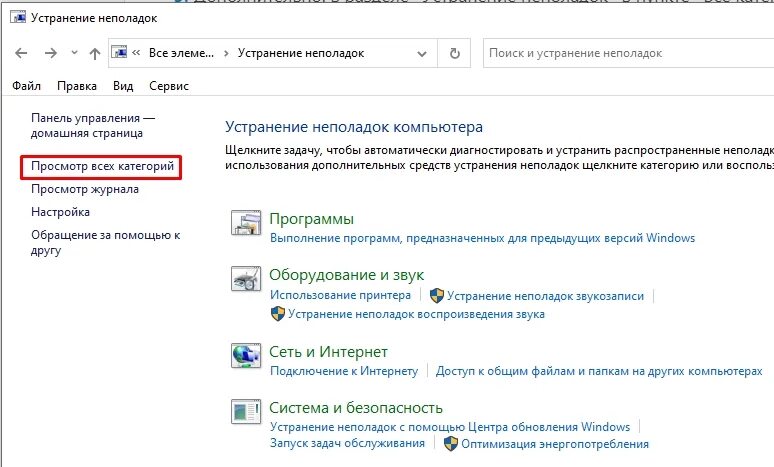Click the title bar window icon

tap(18, 17)
